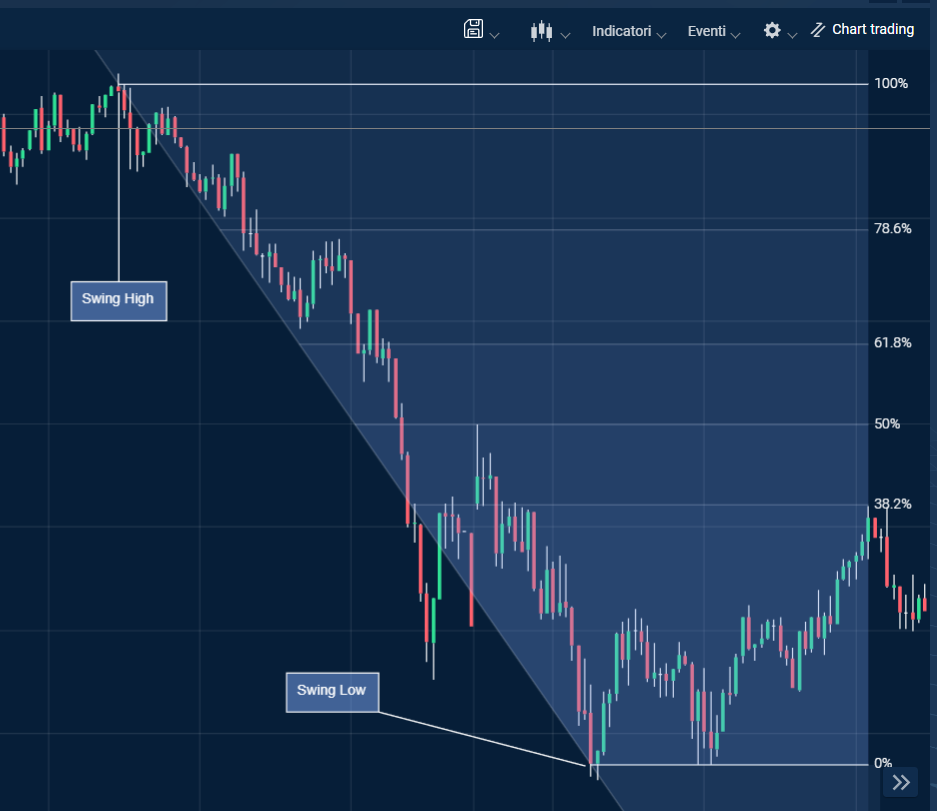This screenshot has height=811, width=937.
Task: Select the Swing Low annotation label
Action: tap(332, 692)
